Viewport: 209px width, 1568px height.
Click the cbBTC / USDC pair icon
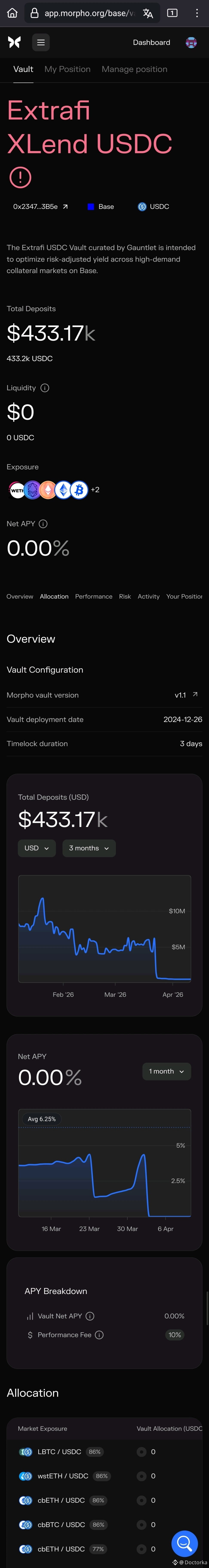[26, 1525]
